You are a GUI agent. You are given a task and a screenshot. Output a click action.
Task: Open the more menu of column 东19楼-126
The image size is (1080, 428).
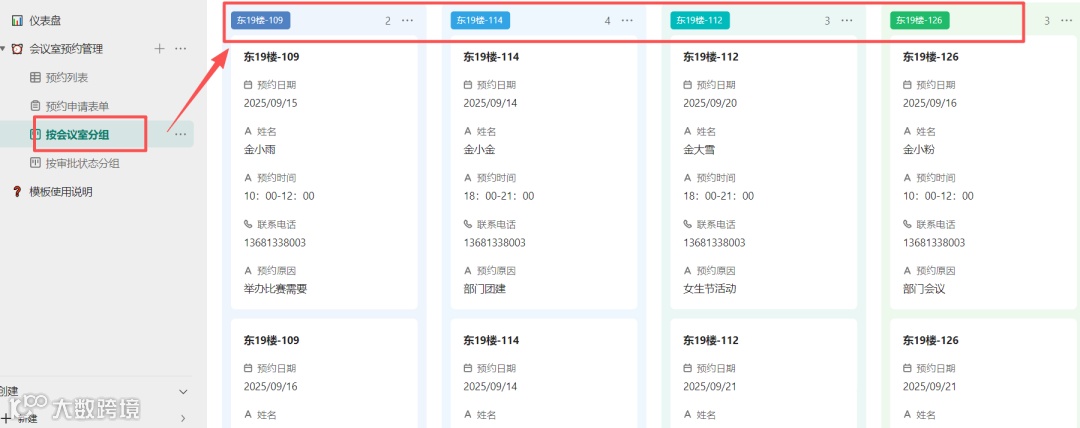[1066, 21]
